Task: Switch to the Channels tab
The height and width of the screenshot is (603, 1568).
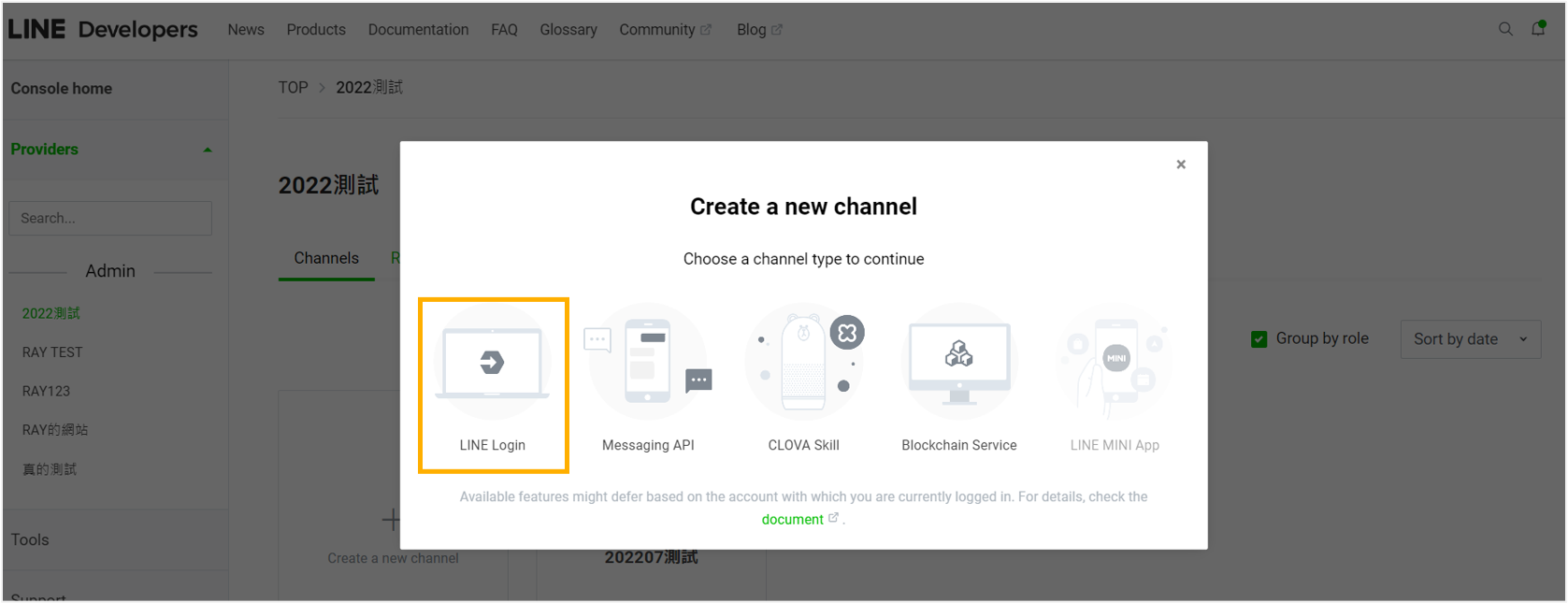Action: pyautogui.click(x=326, y=258)
